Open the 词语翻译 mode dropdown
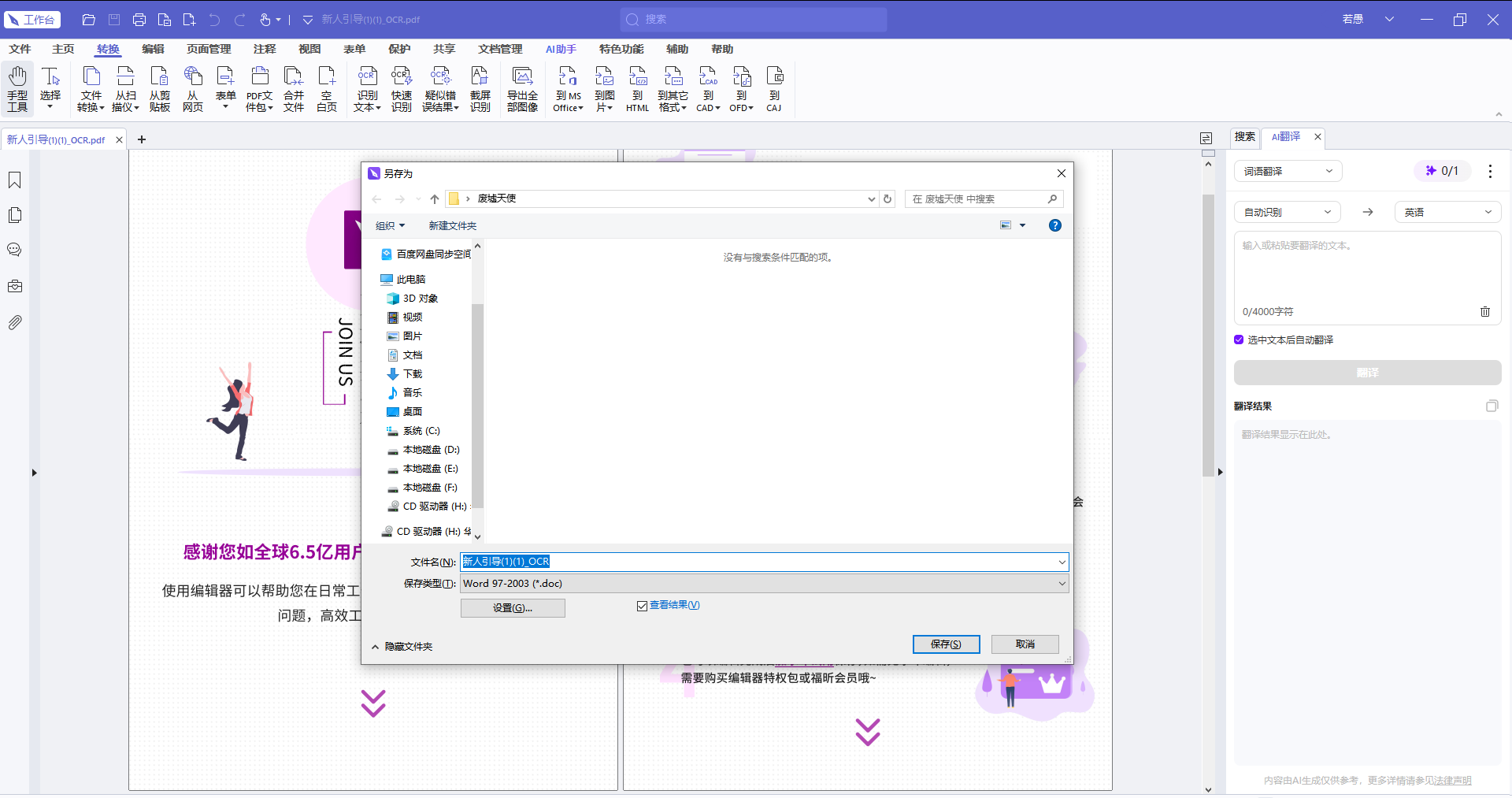1512x798 pixels. (1288, 171)
